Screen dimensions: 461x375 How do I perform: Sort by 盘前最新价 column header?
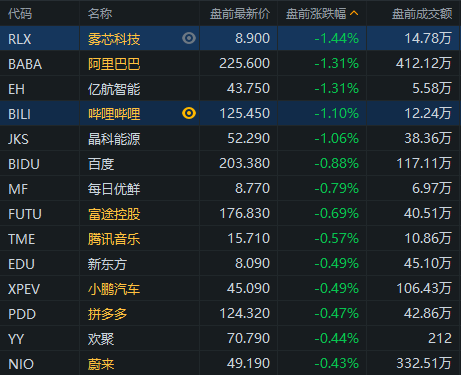[240, 14]
